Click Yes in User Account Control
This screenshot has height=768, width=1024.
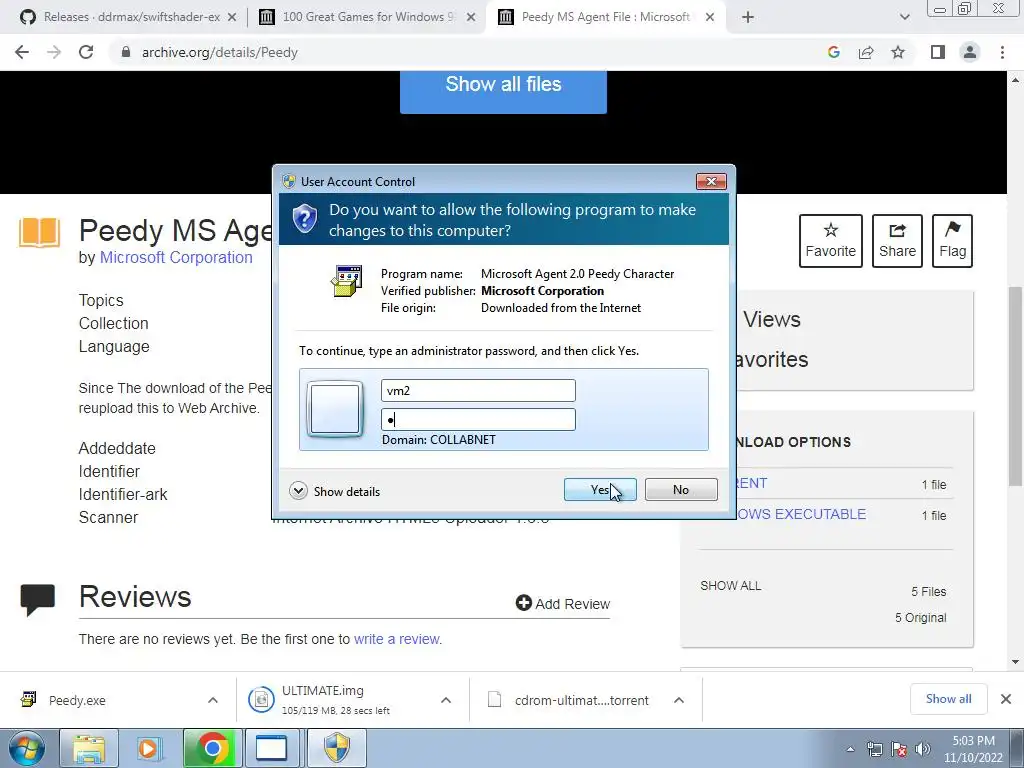600,490
